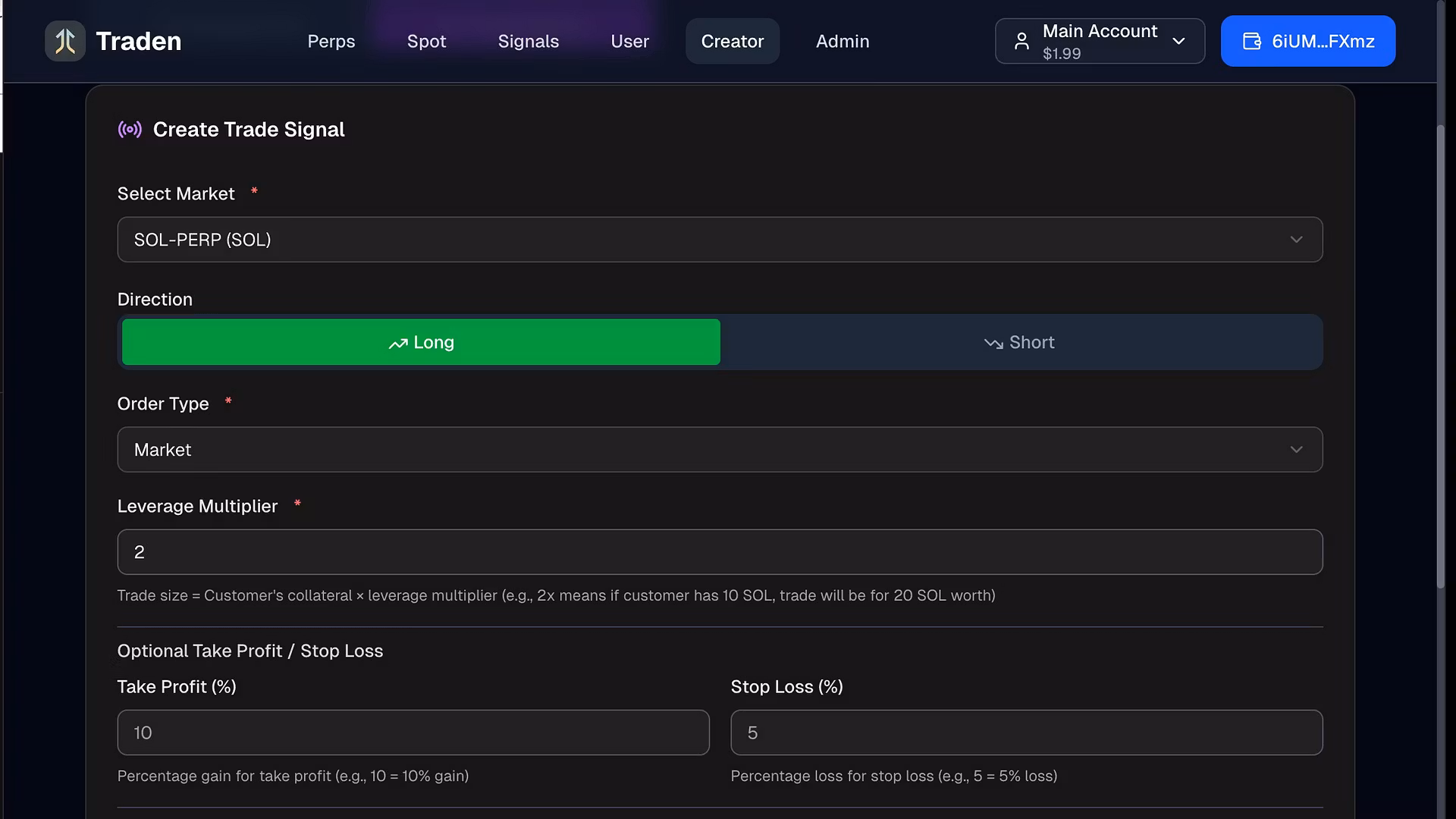Click the page vertical scrollbar thumb
Image resolution: width=1456 pixels, height=819 pixels.
point(1441,356)
